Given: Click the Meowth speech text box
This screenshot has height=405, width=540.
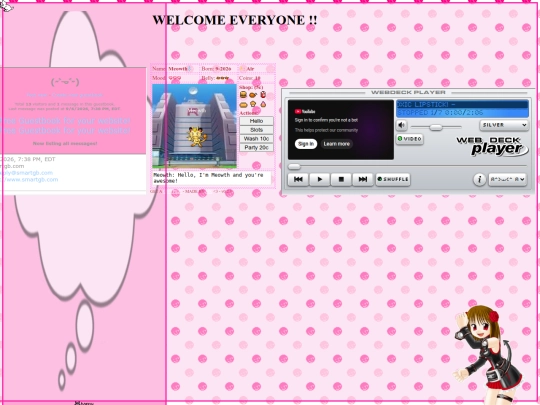Looking at the screenshot, I should [212, 178].
